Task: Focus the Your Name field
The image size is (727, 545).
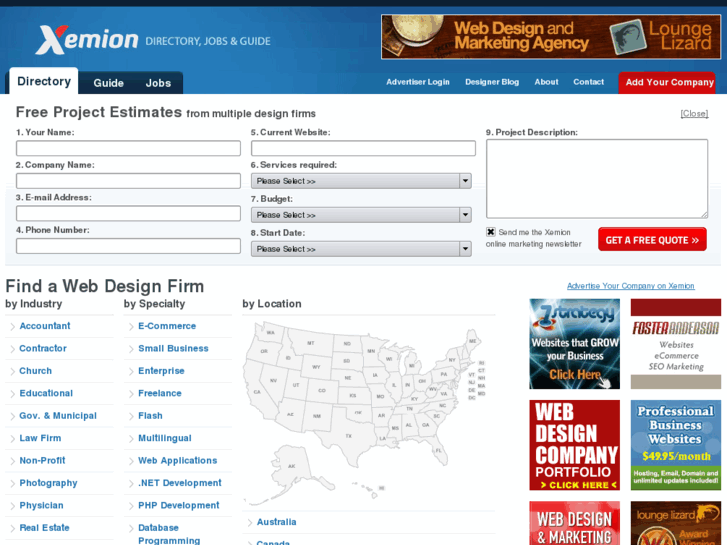Action: [128, 148]
